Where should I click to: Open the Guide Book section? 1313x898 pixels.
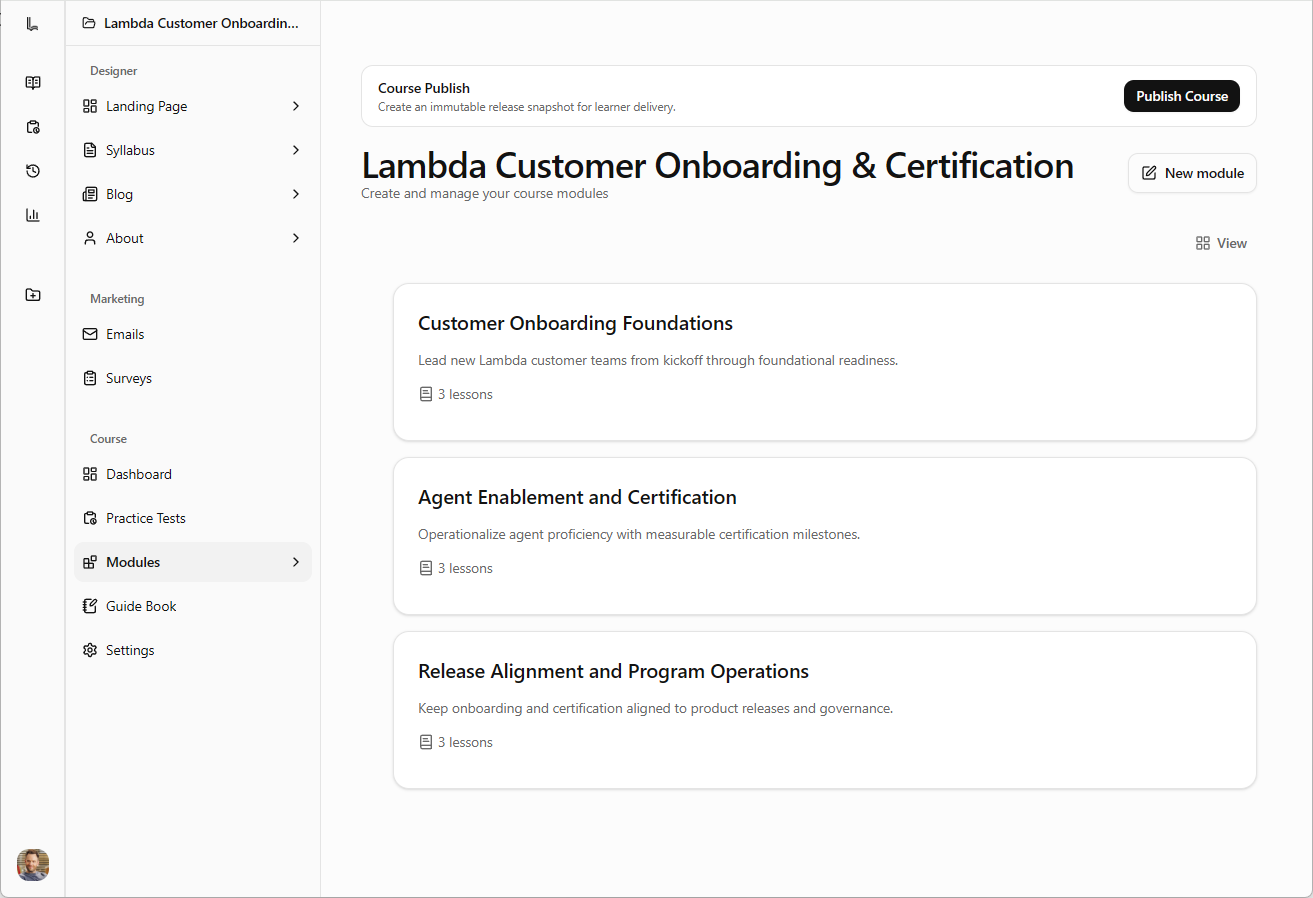[141, 605]
